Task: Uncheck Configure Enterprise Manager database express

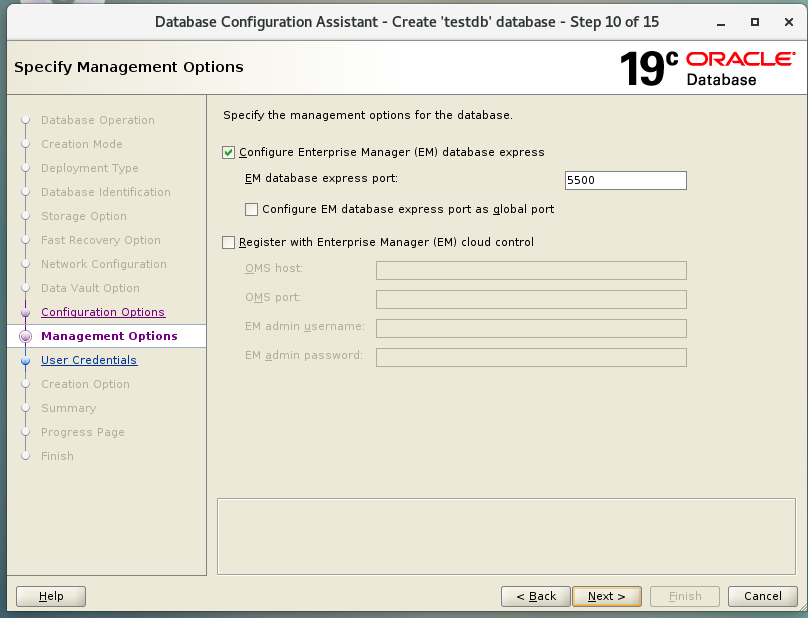Action: pos(229,153)
